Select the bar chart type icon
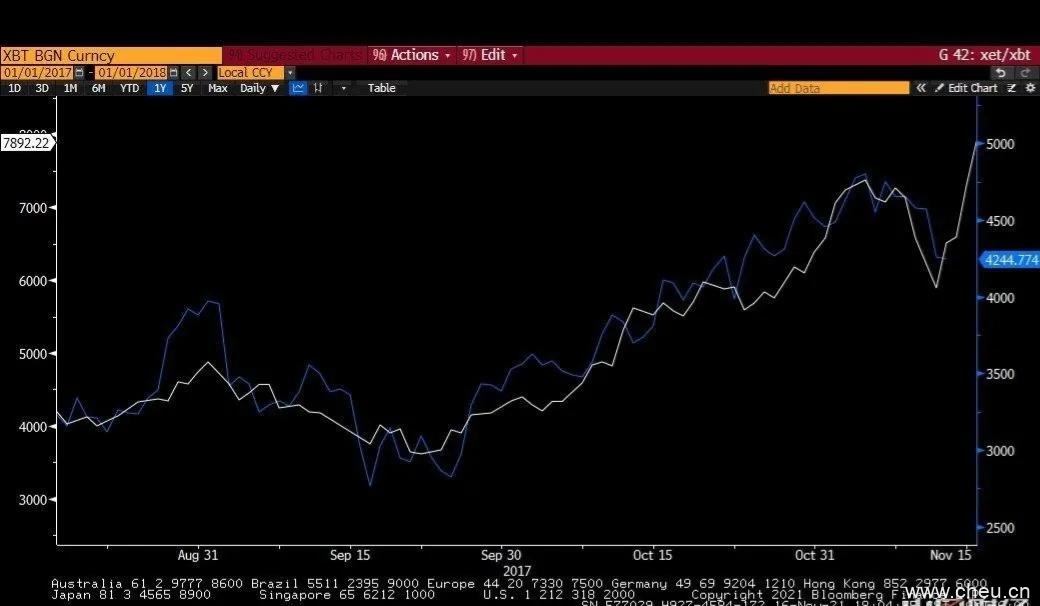Screen dimensions: 1040x606 coord(319,88)
